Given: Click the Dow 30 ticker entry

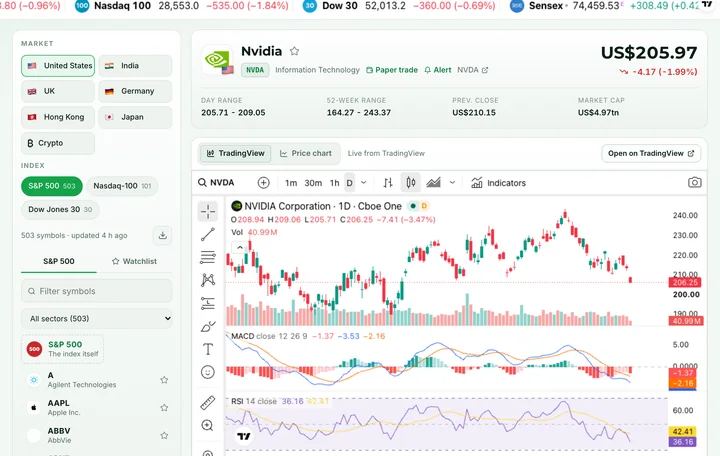Looking at the screenshot, I should coord(399,6).
